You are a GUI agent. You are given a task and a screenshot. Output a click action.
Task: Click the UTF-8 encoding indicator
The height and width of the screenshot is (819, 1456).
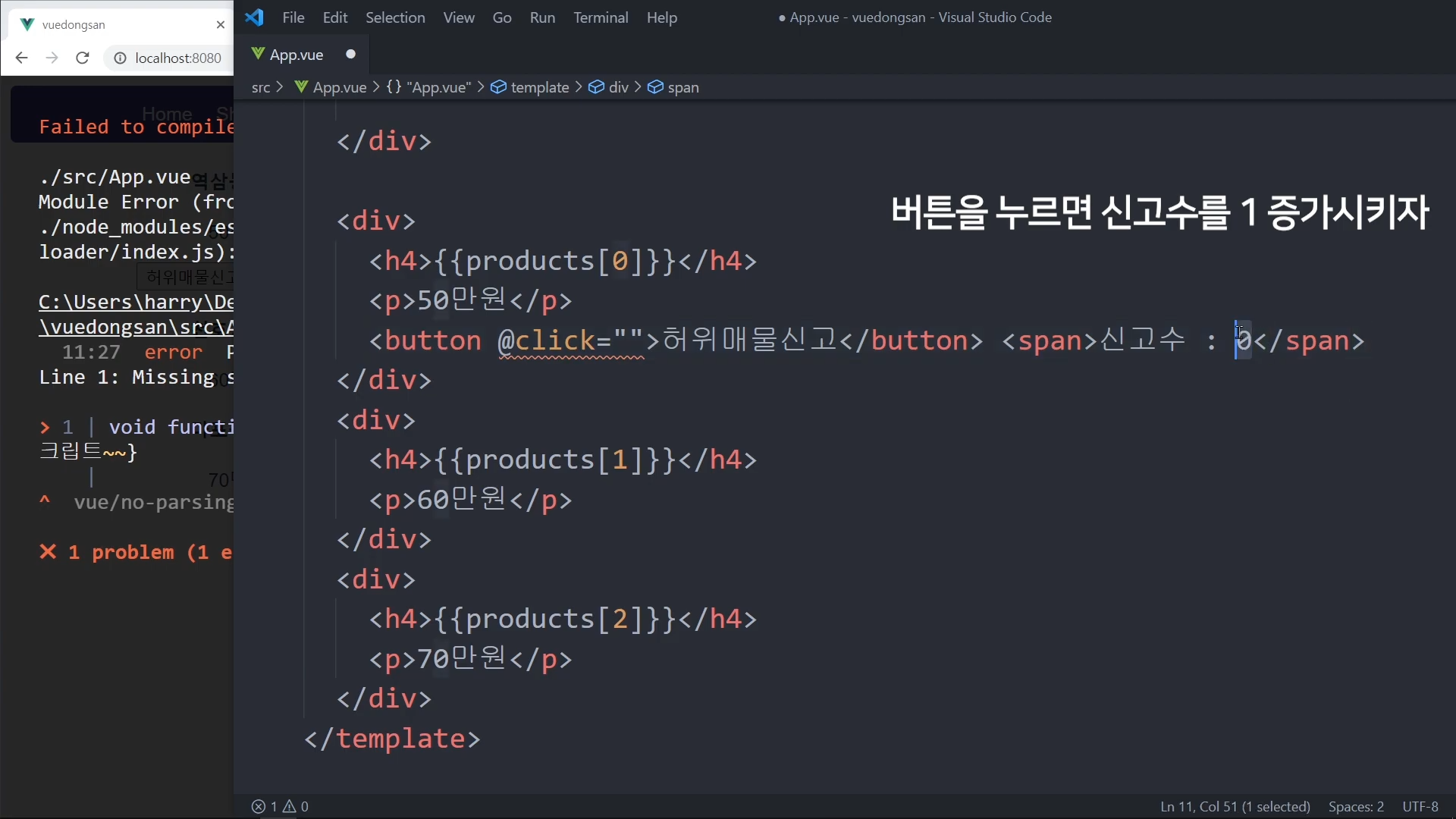pos(1420,806)
